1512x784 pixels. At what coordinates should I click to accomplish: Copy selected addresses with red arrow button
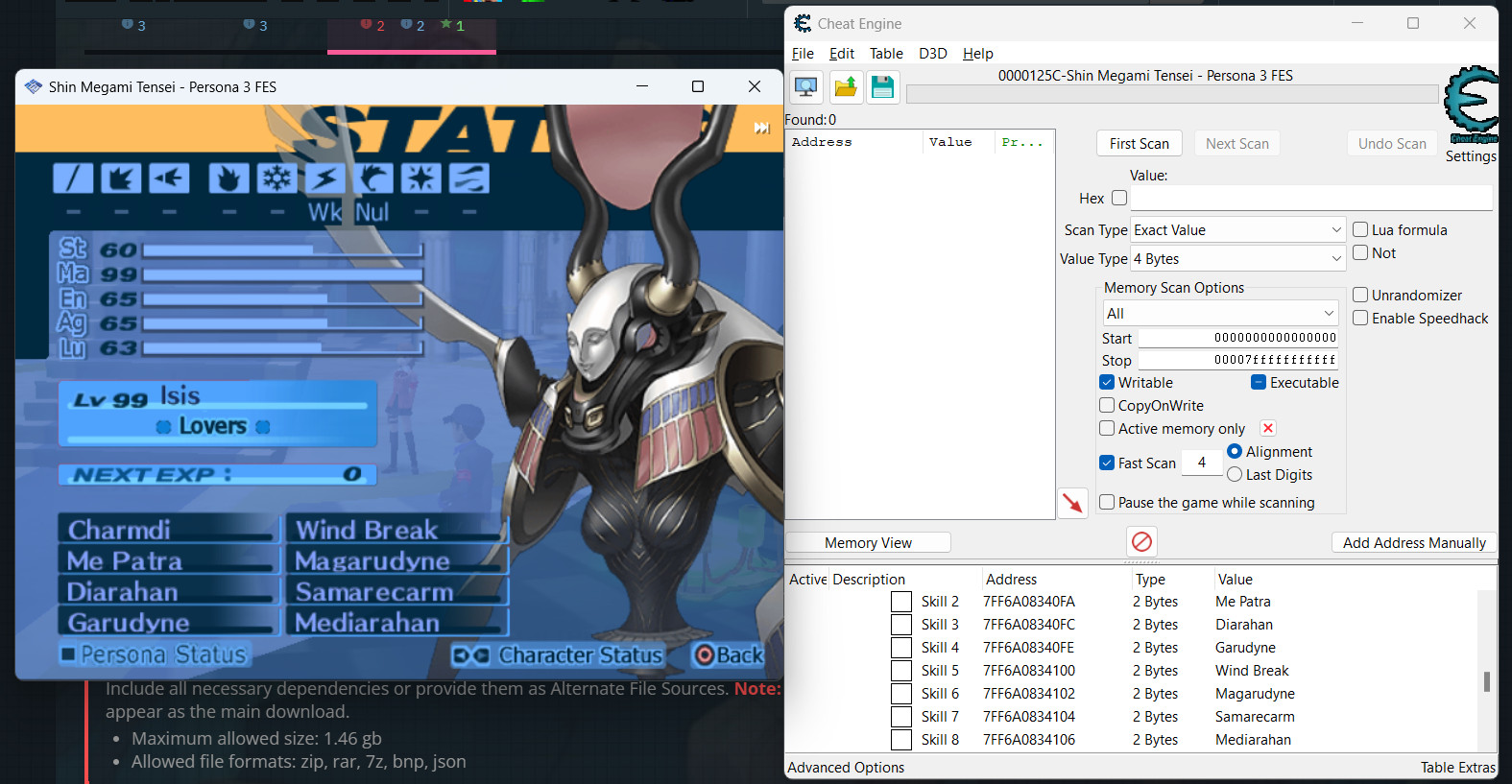point(1072,503)
